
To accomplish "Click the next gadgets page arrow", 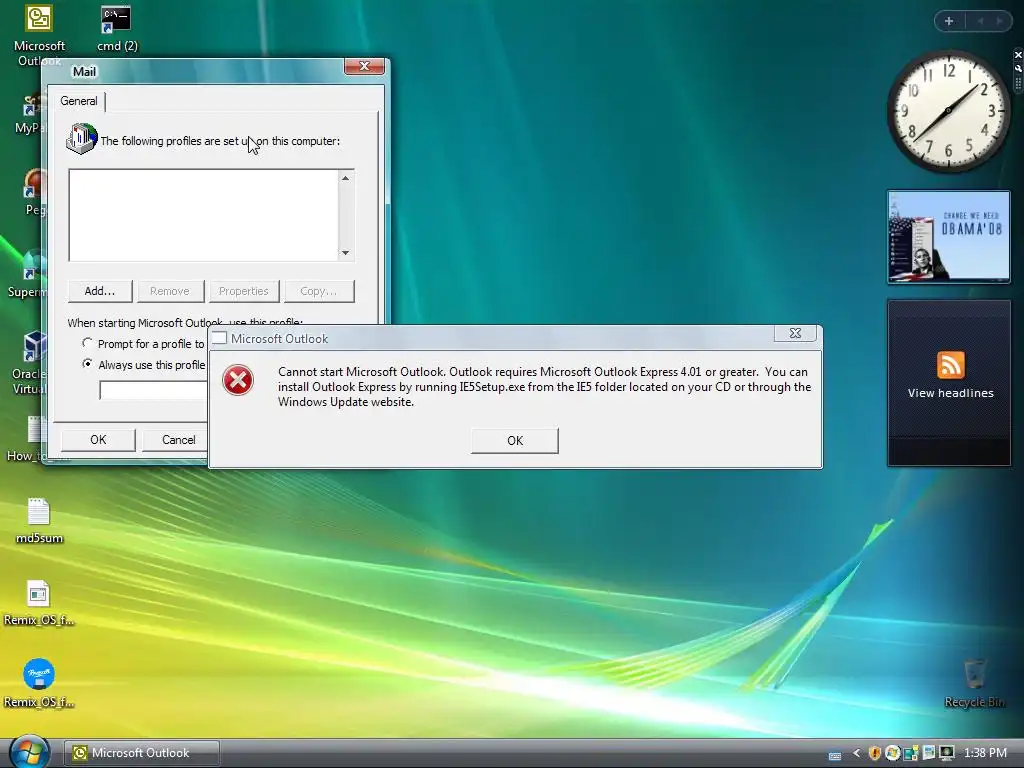I will (x=999, y=21).
